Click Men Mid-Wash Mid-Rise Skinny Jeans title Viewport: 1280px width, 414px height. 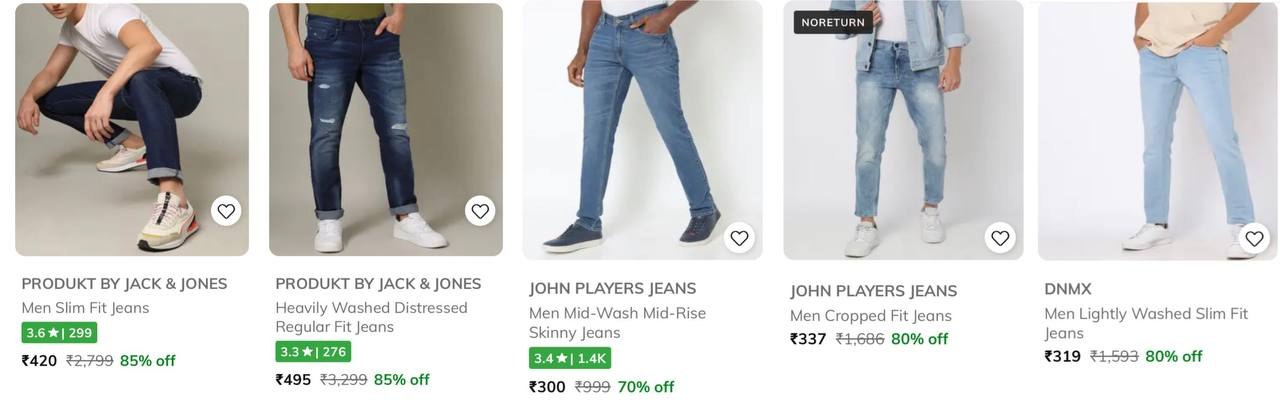(x=617, y=322)
